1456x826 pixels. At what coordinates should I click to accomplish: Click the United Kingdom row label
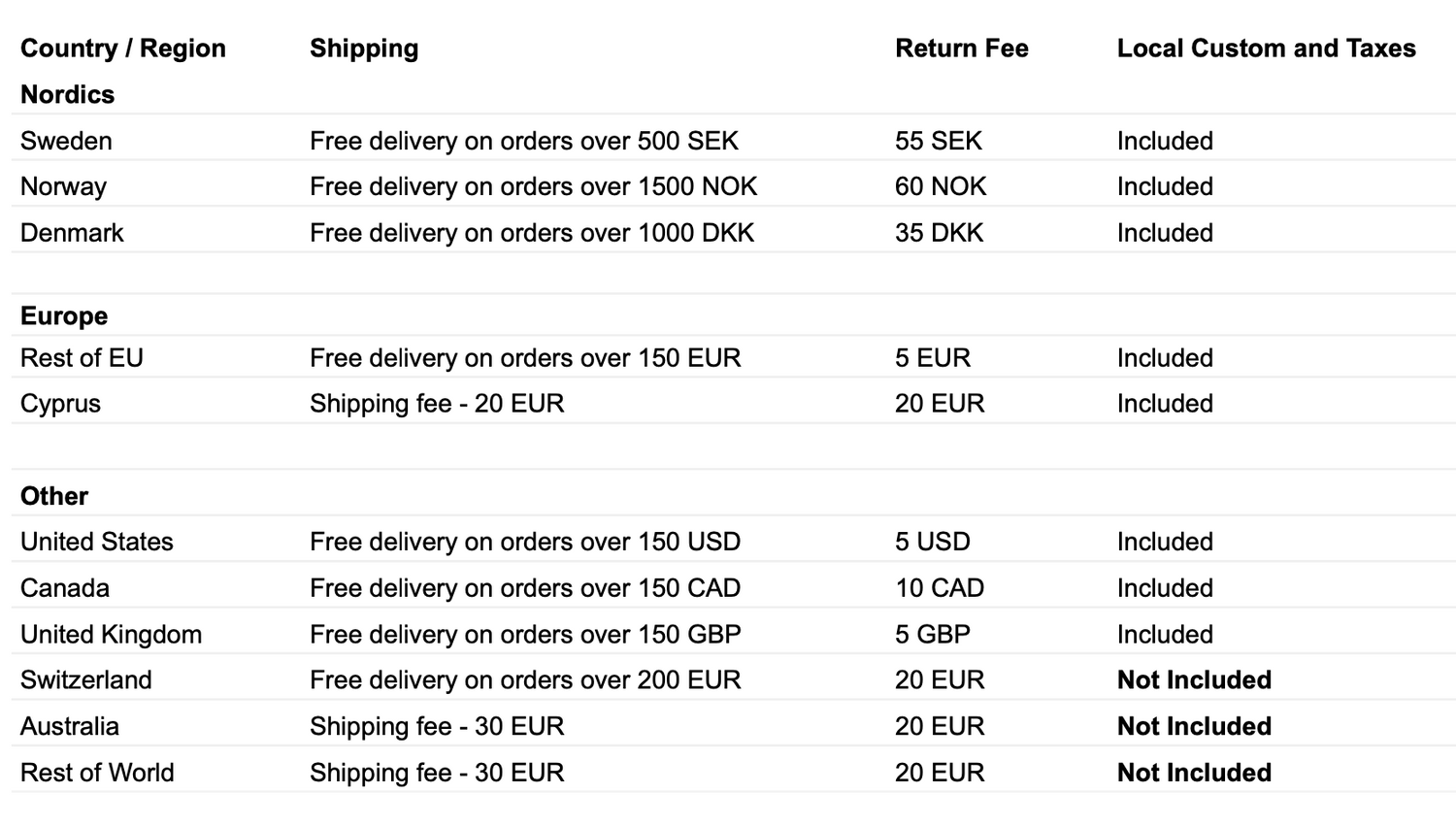pos(111,635)
